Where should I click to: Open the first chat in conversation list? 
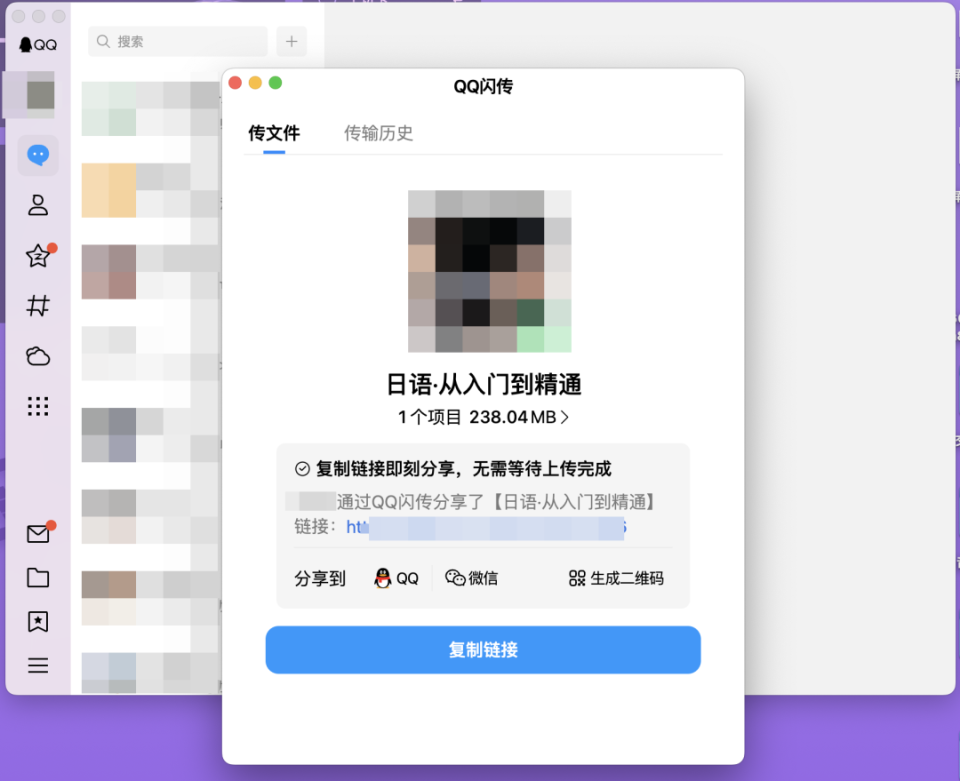(x=150, y=108)
